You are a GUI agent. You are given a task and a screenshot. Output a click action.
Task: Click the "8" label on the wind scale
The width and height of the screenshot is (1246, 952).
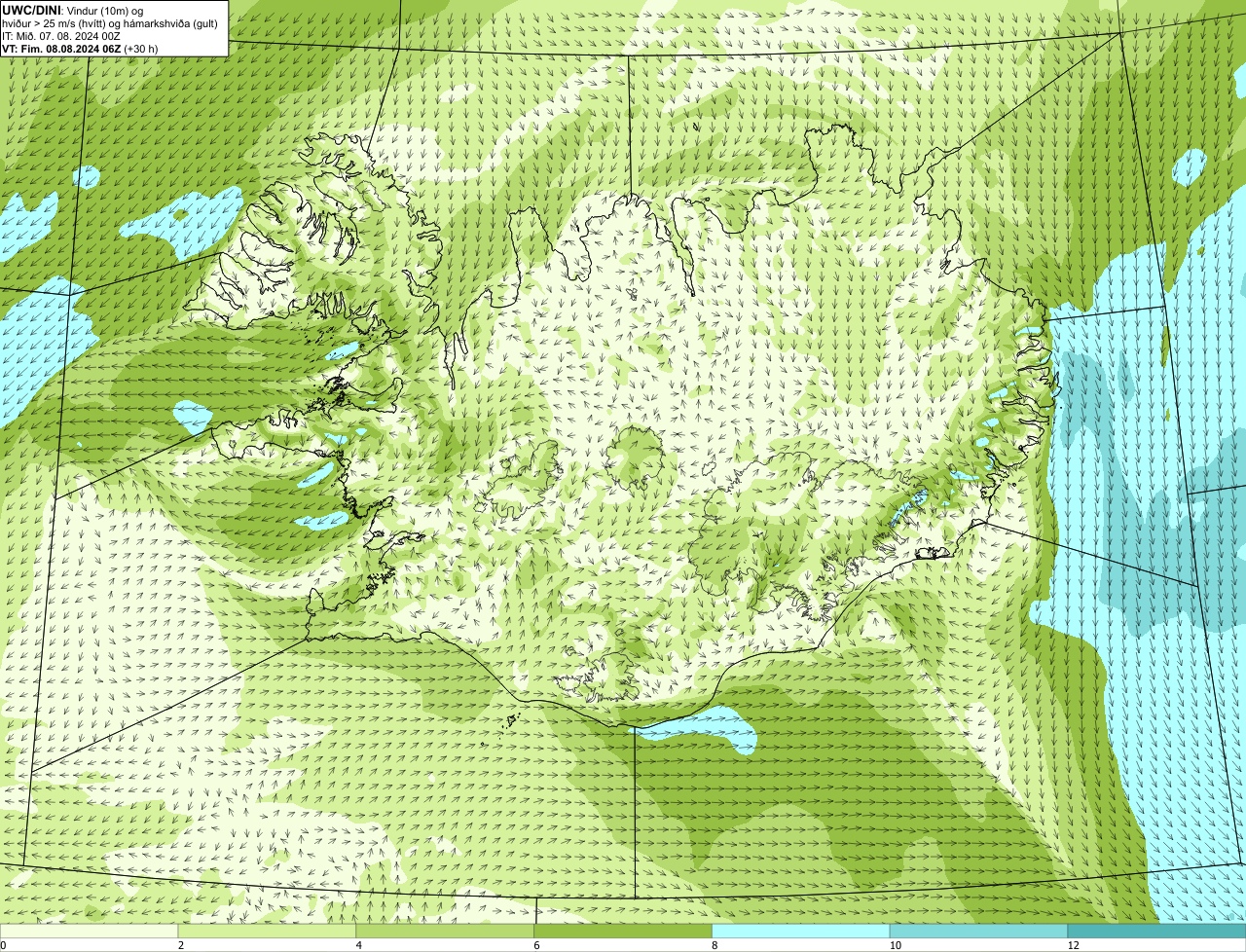coord(715,945)
